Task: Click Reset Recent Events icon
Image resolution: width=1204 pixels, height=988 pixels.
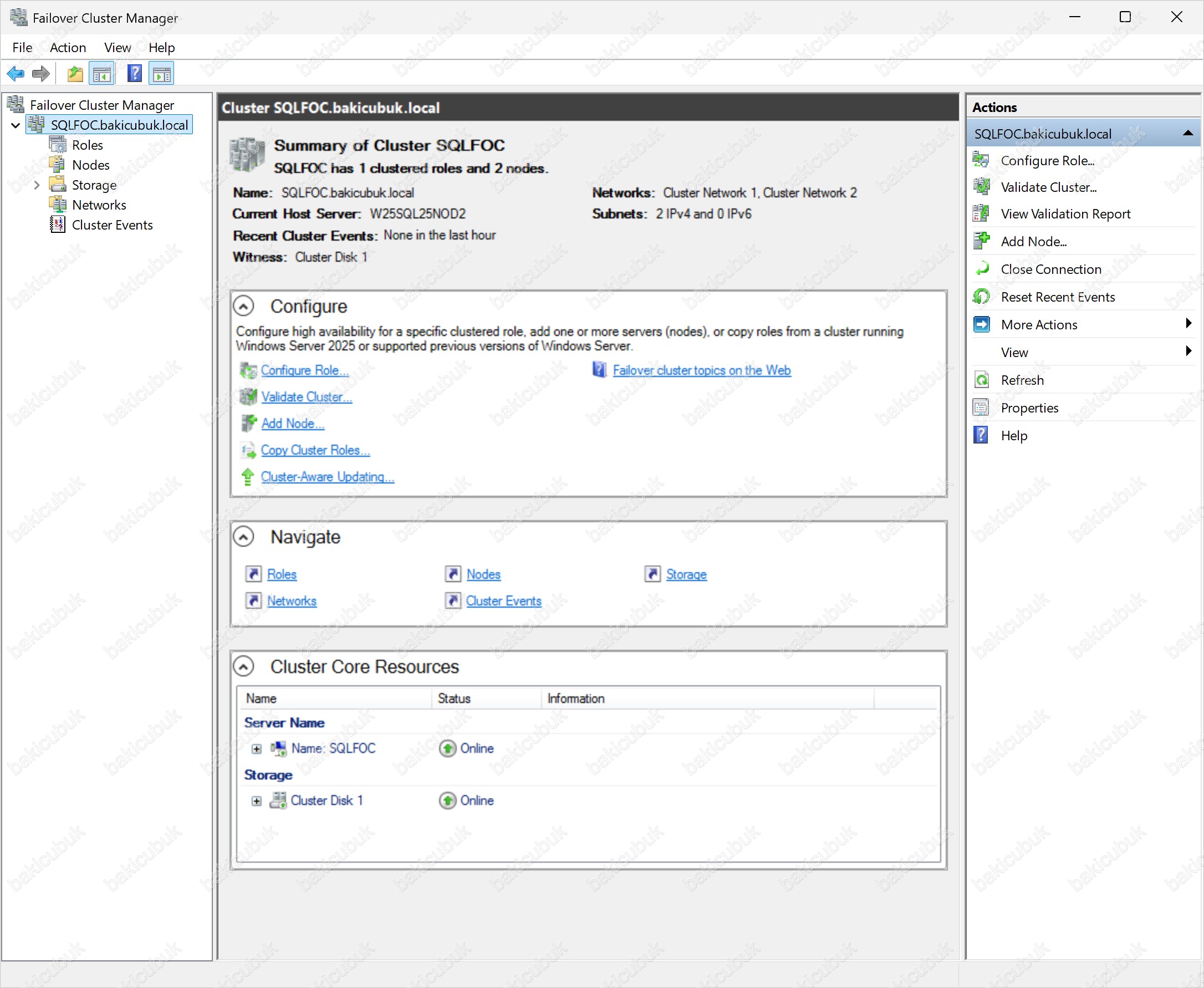Action: point(981,297)
